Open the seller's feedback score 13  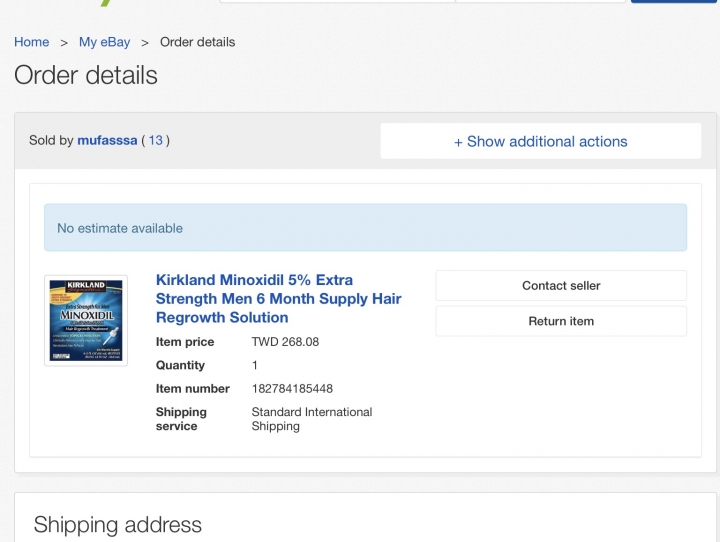coord(155,140)
